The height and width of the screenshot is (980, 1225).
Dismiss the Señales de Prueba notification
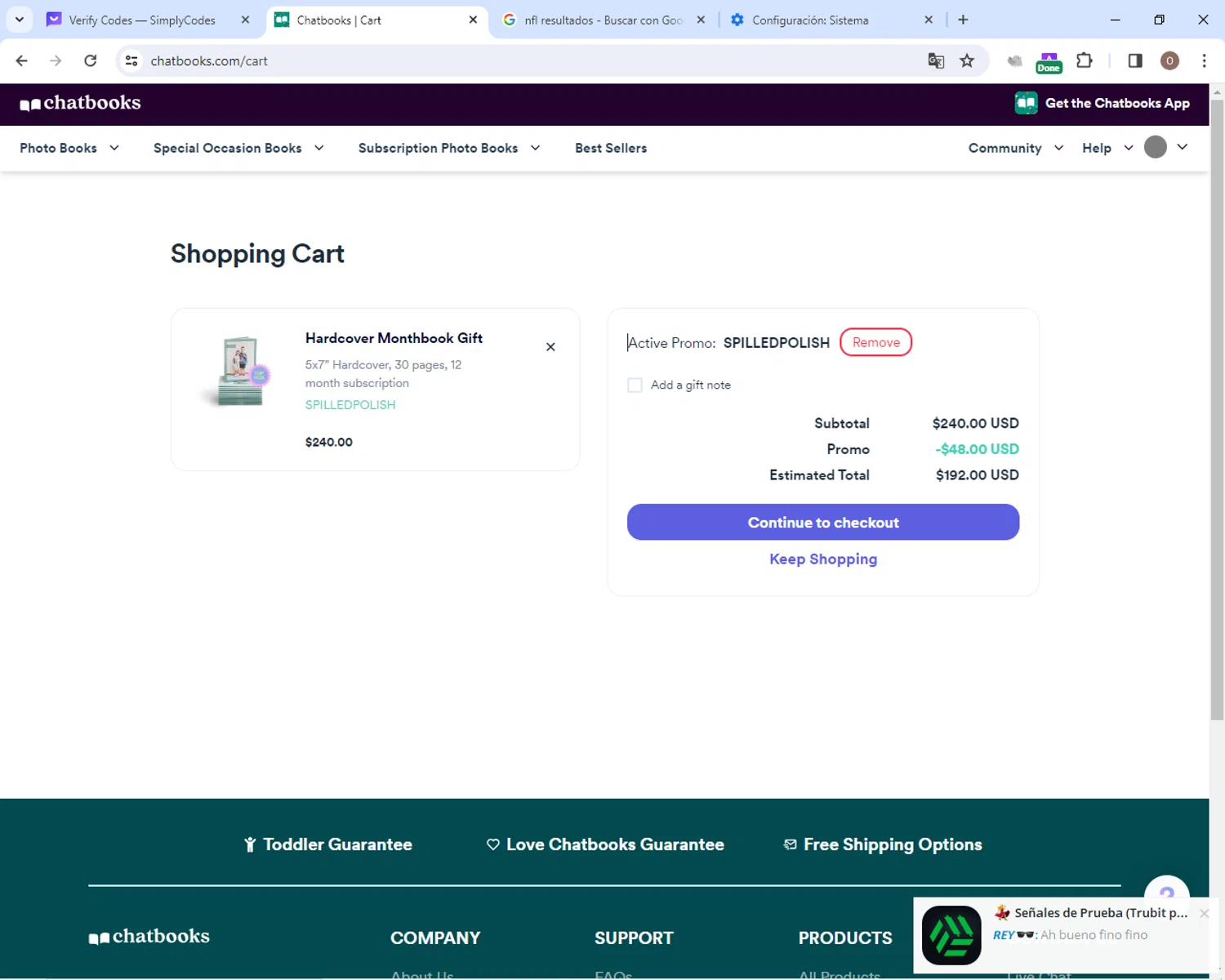tap(1204, 913)
